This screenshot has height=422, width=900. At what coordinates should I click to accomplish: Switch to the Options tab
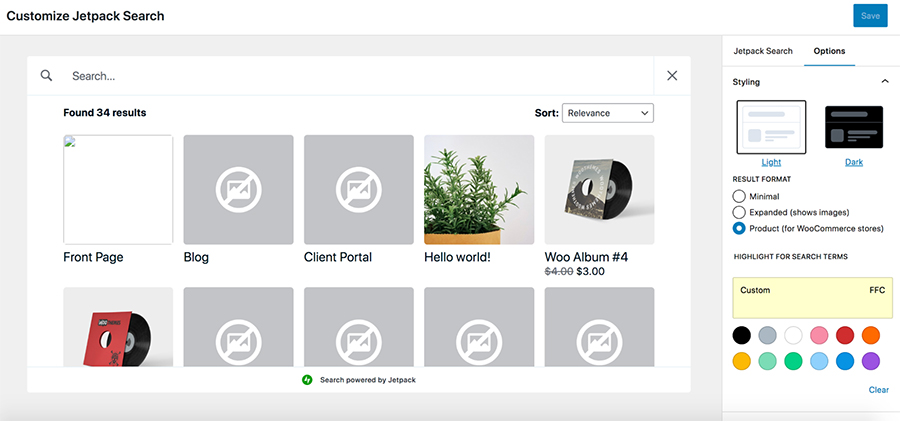[829, 51]
